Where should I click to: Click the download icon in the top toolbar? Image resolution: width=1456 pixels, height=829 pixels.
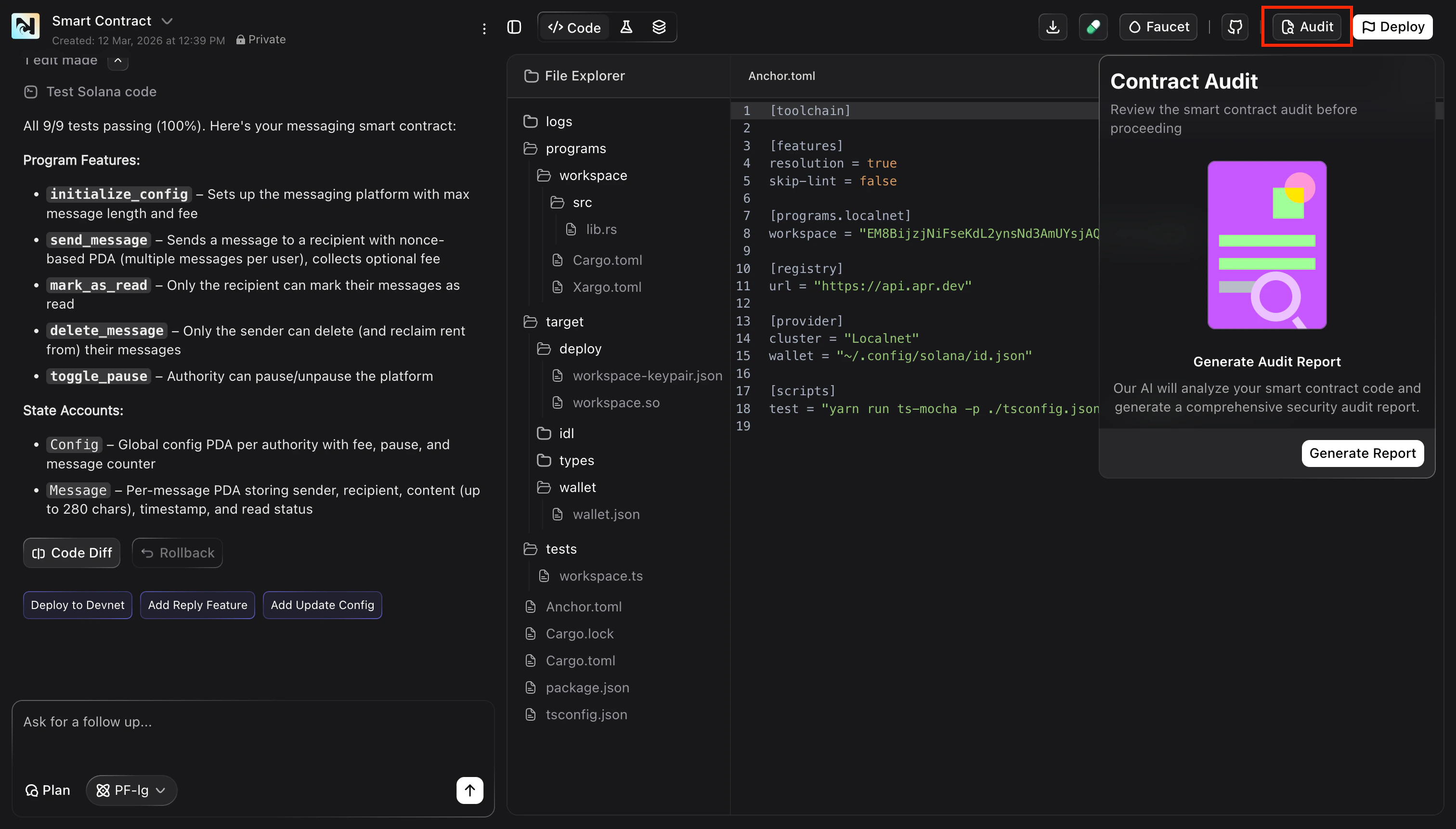click(x=1053, y=27)
